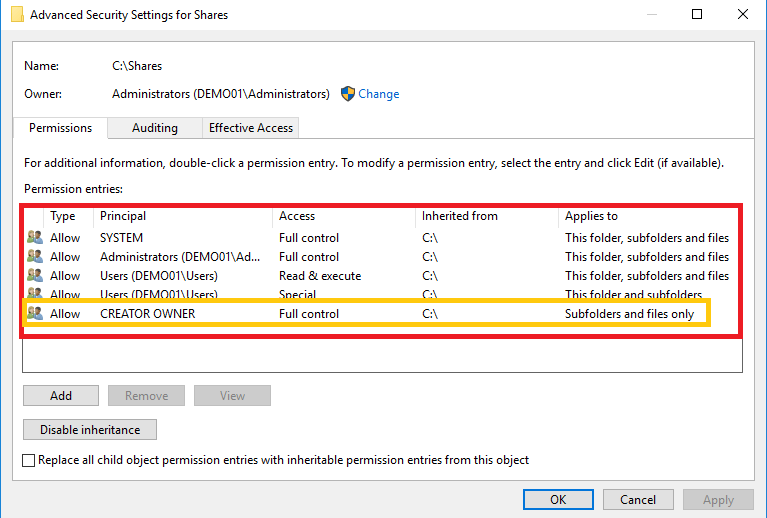The width and height of the screenshot is (767, 518).
Task: Click the View button
Action: click(x=232, y=395)
